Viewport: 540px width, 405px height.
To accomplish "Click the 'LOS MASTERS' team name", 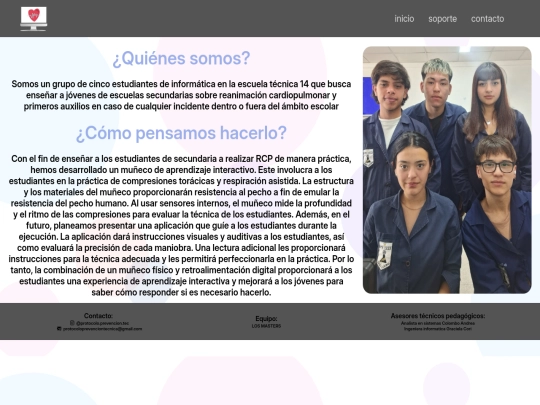I will click(266, 326).
